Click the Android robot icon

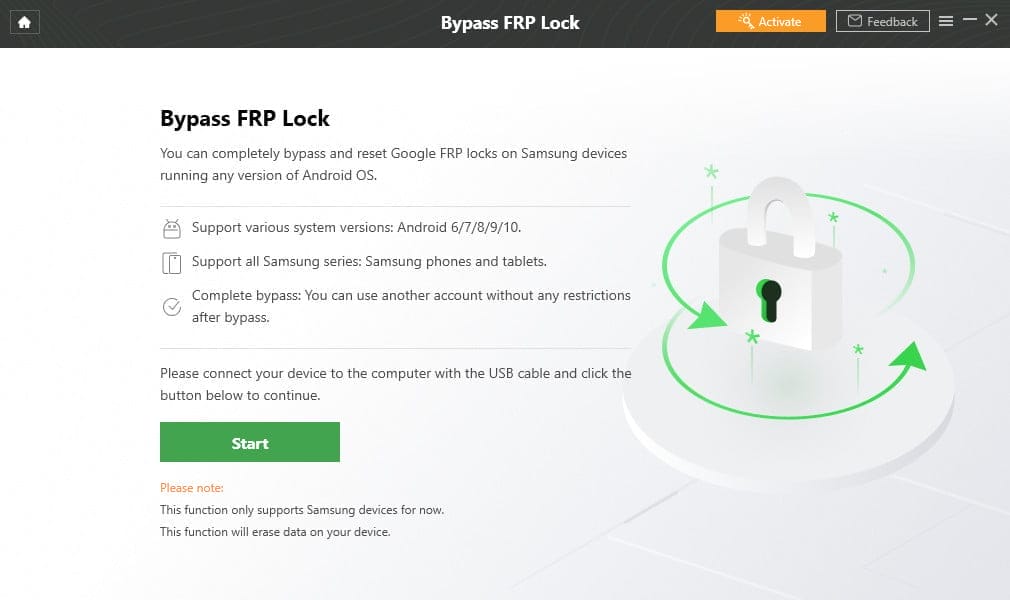point(171,228)
